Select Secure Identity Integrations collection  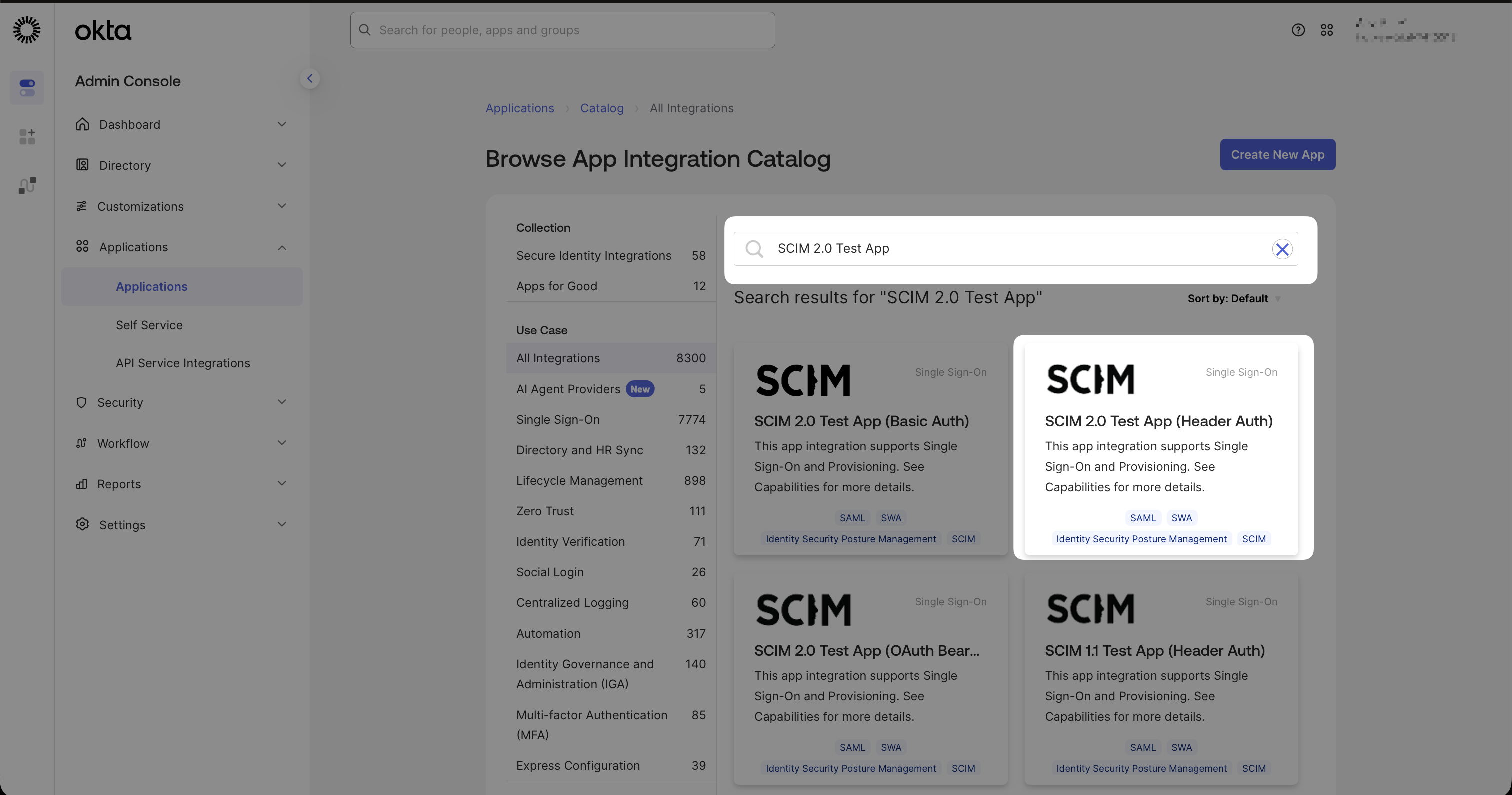click(x=611, y=256)
